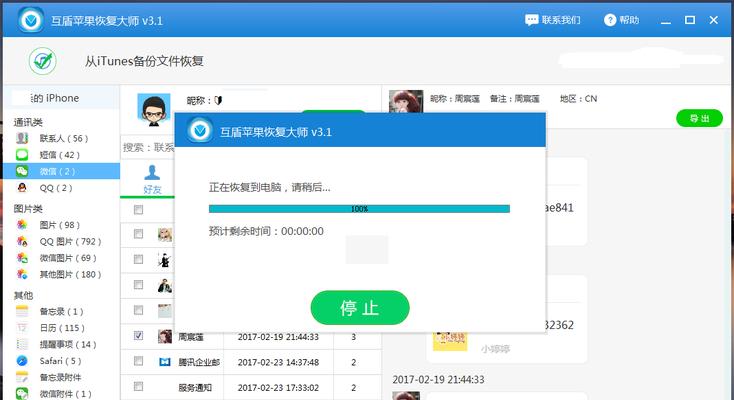This screenshot has width=734, height=400.
Task: Click the 腾讯企业邮 mail icon in list
Action: coord(165,362)
